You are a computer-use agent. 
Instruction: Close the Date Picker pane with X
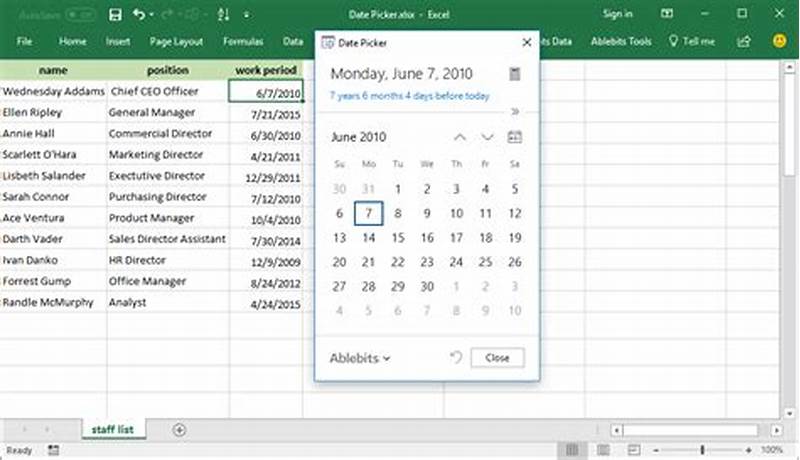click(527, 42)
